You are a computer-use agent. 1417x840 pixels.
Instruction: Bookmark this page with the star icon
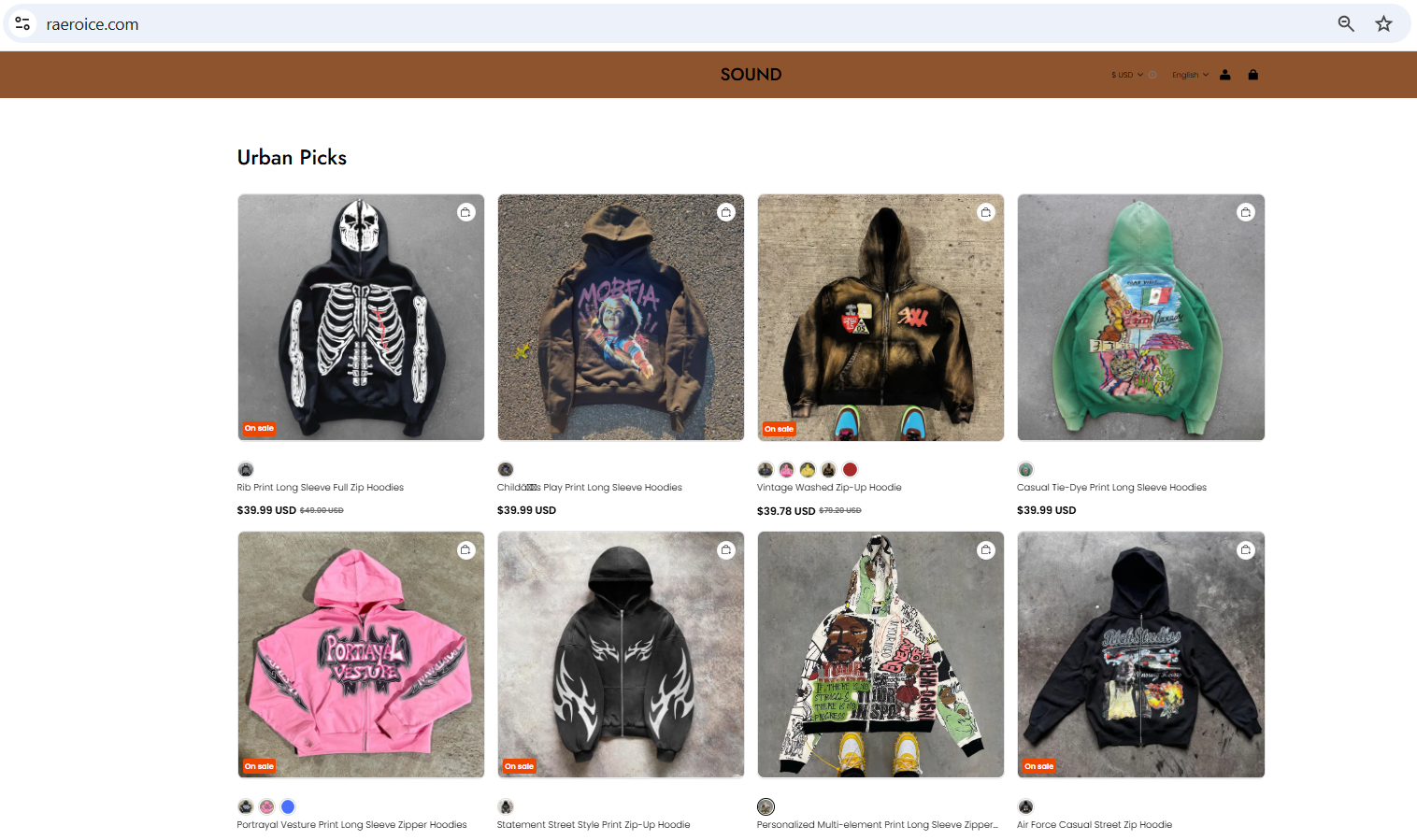pos(1383,23)
